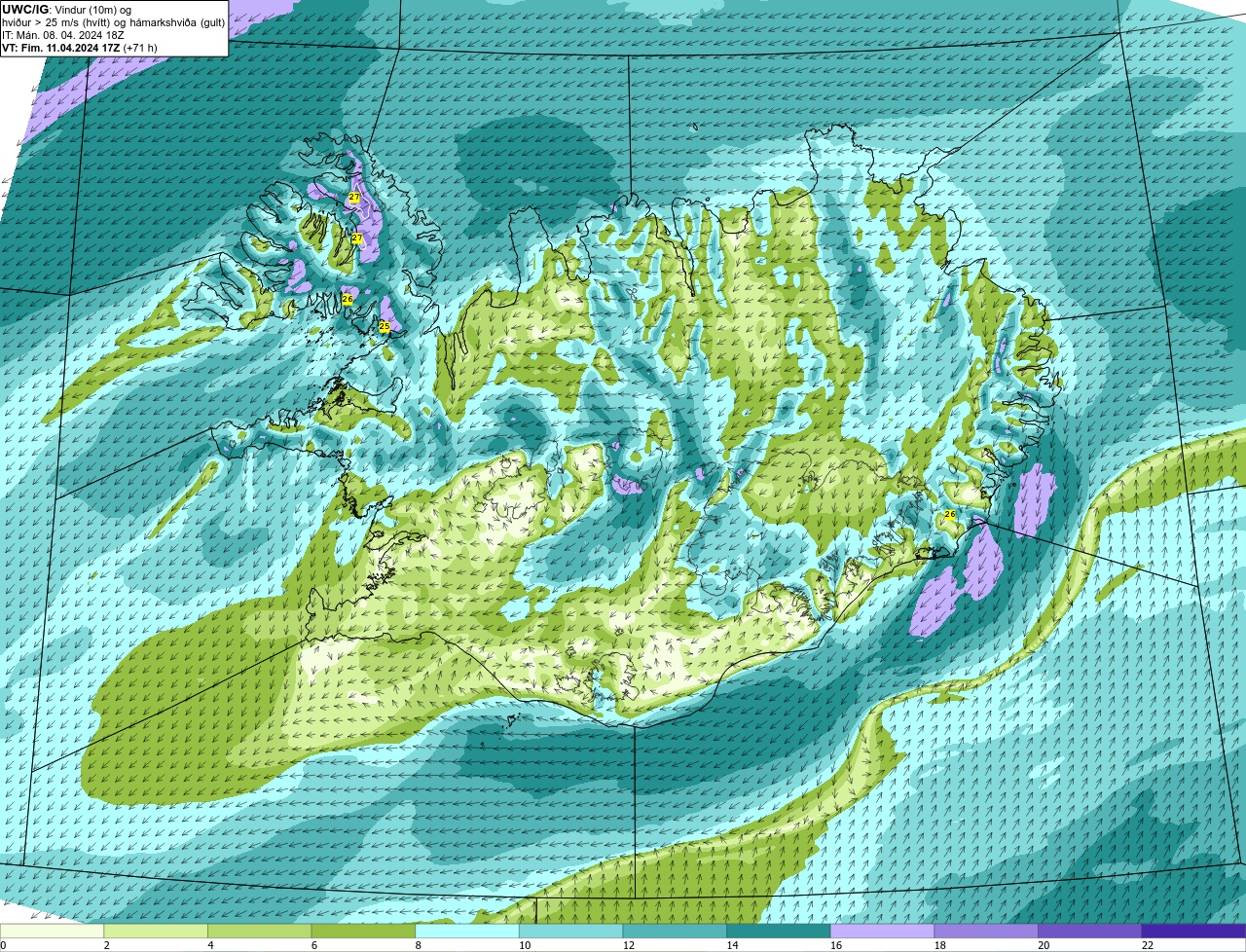Click the title line 'UWC/IG: Vindur (10m) og'
This screenshot has height=952, width=1246.
pos(67,9)
